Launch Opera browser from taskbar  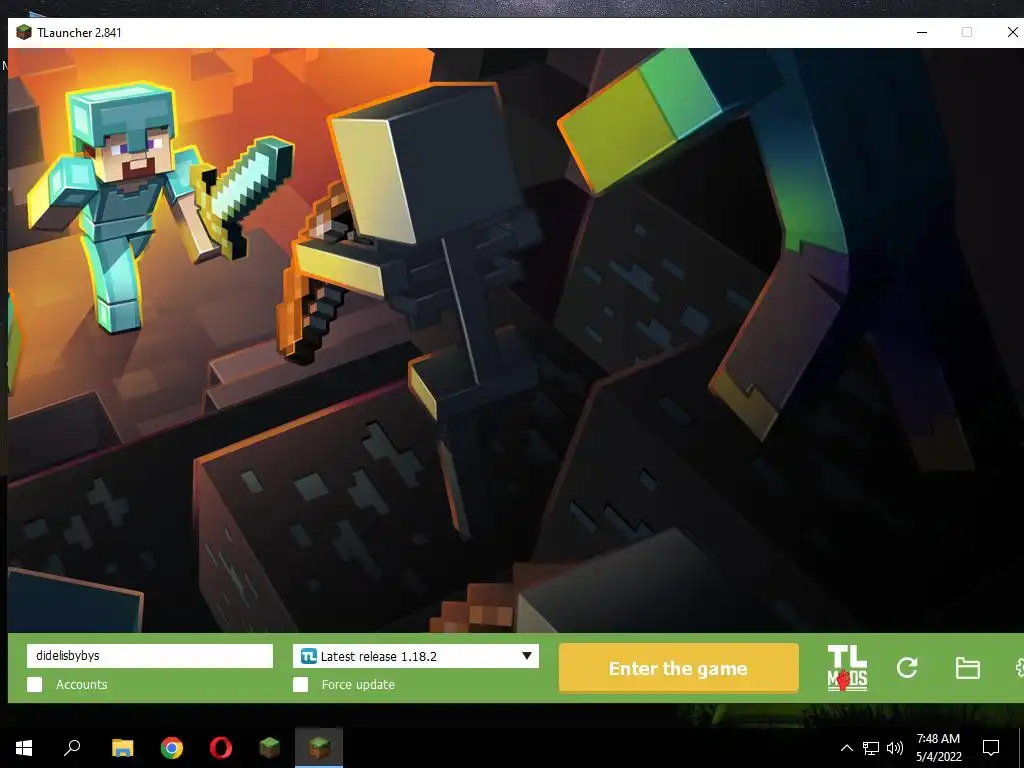pyautogui.click(x=221, y=748)
